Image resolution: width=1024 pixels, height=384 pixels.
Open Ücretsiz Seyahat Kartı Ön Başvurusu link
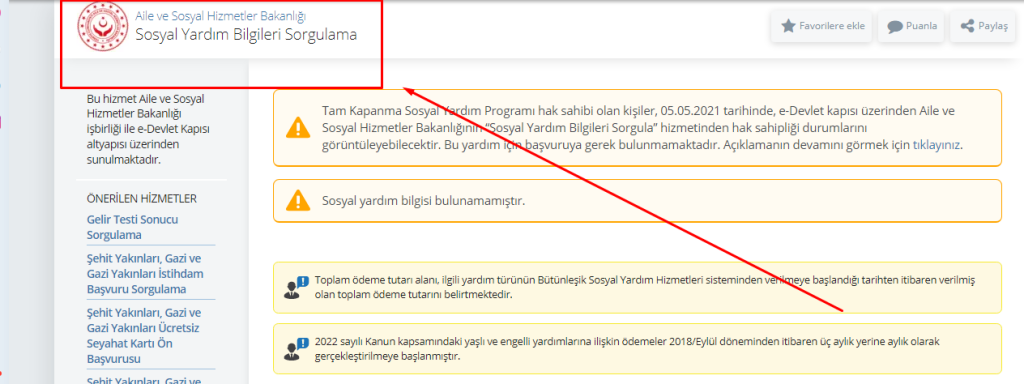[144, 336]
